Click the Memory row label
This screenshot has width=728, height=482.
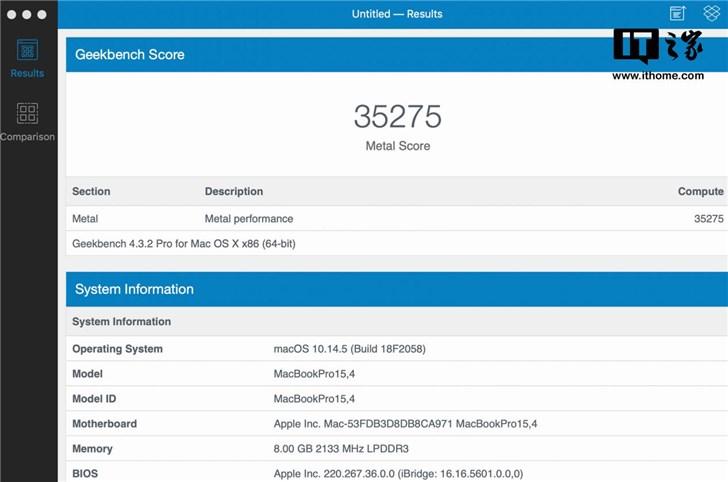[x=92, y=449]
